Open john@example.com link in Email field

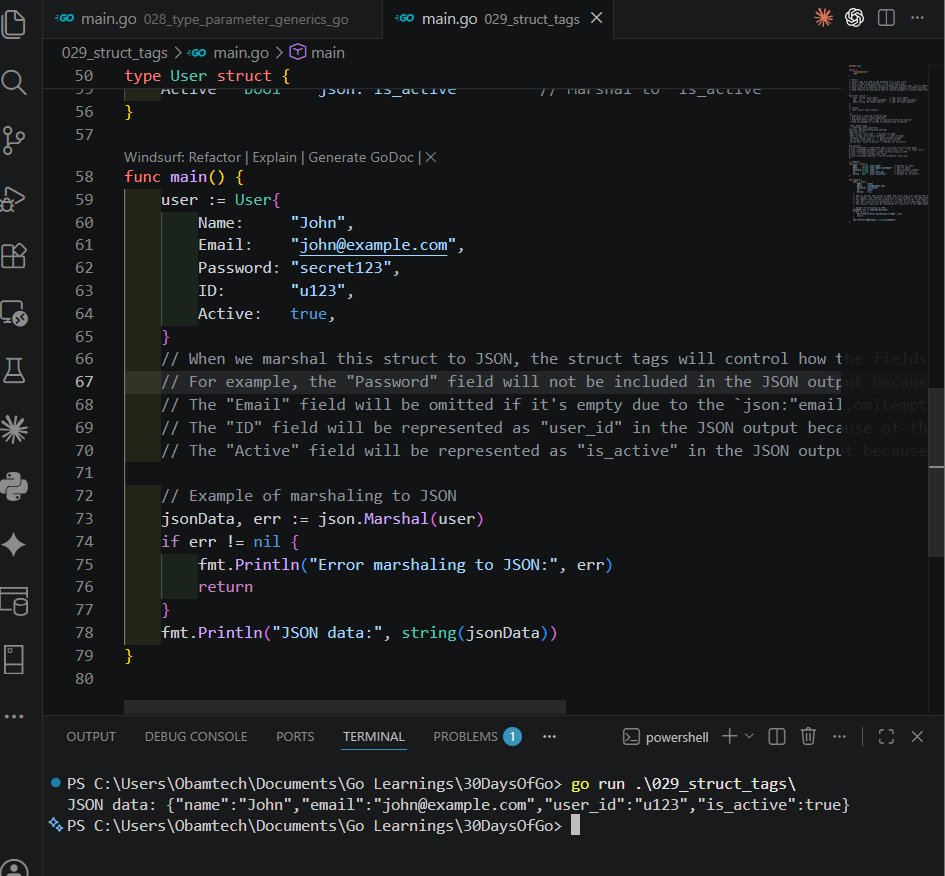(x=373, y=245)
